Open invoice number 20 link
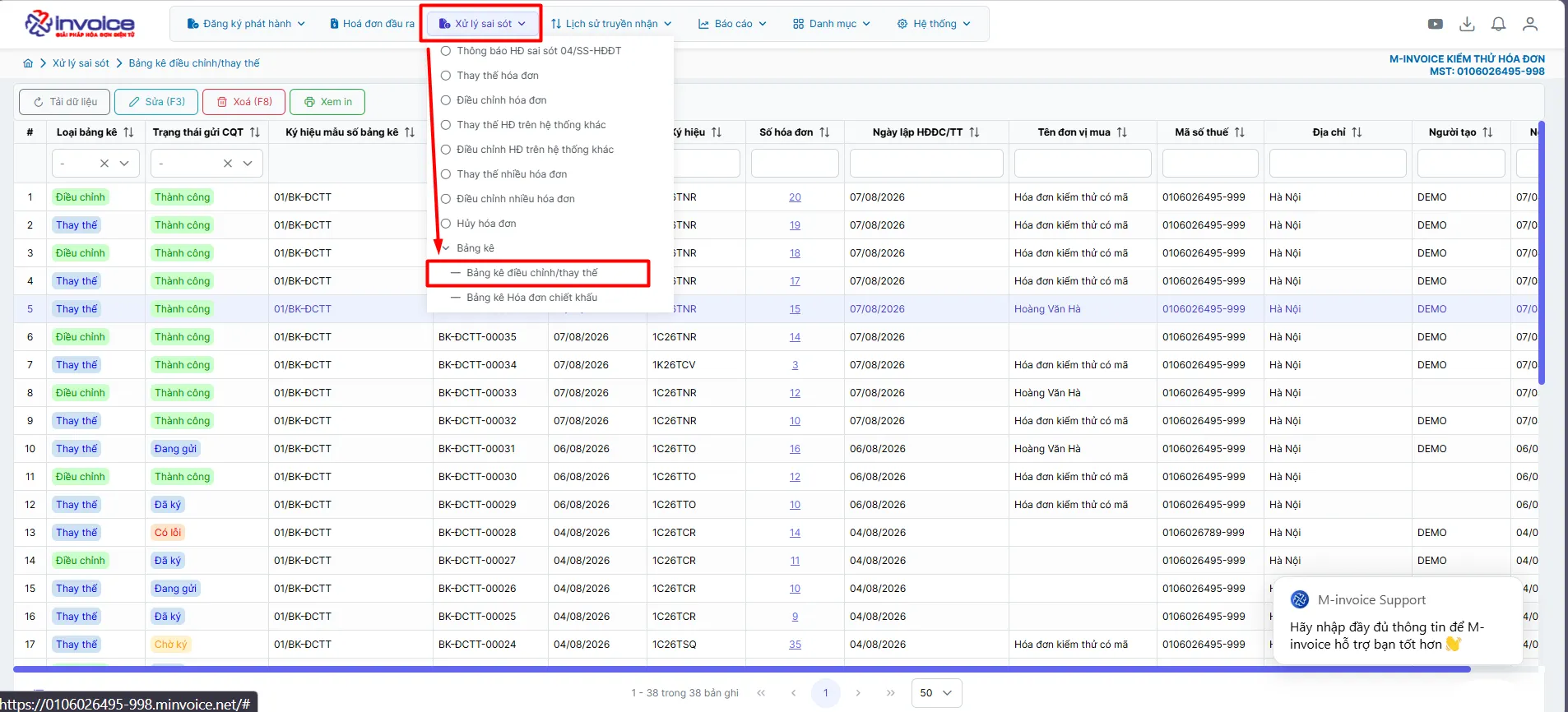The width and height of the screenshot is (1568, 712). point(795,197)
